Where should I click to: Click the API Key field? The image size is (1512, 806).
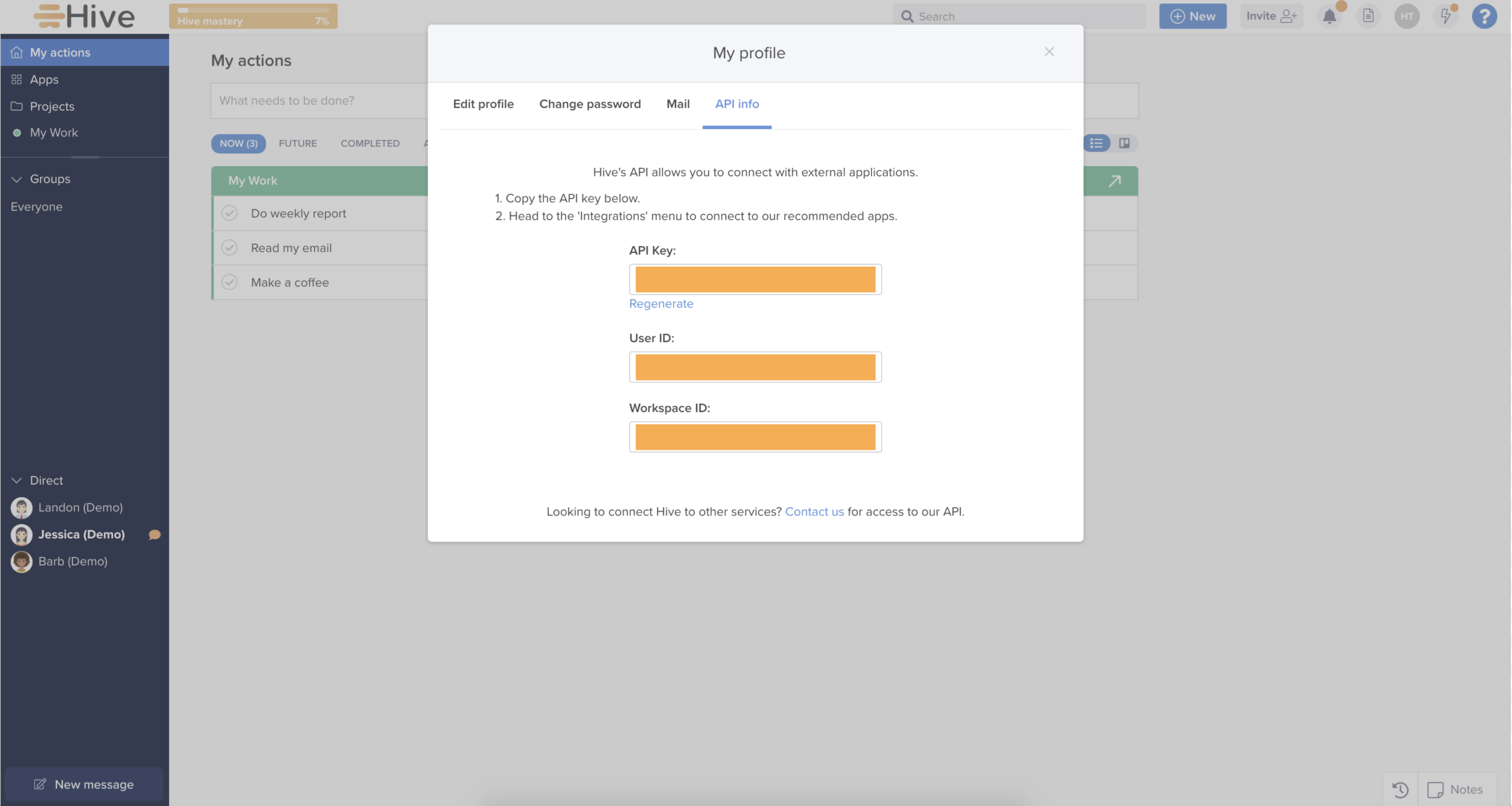[755, 279]
